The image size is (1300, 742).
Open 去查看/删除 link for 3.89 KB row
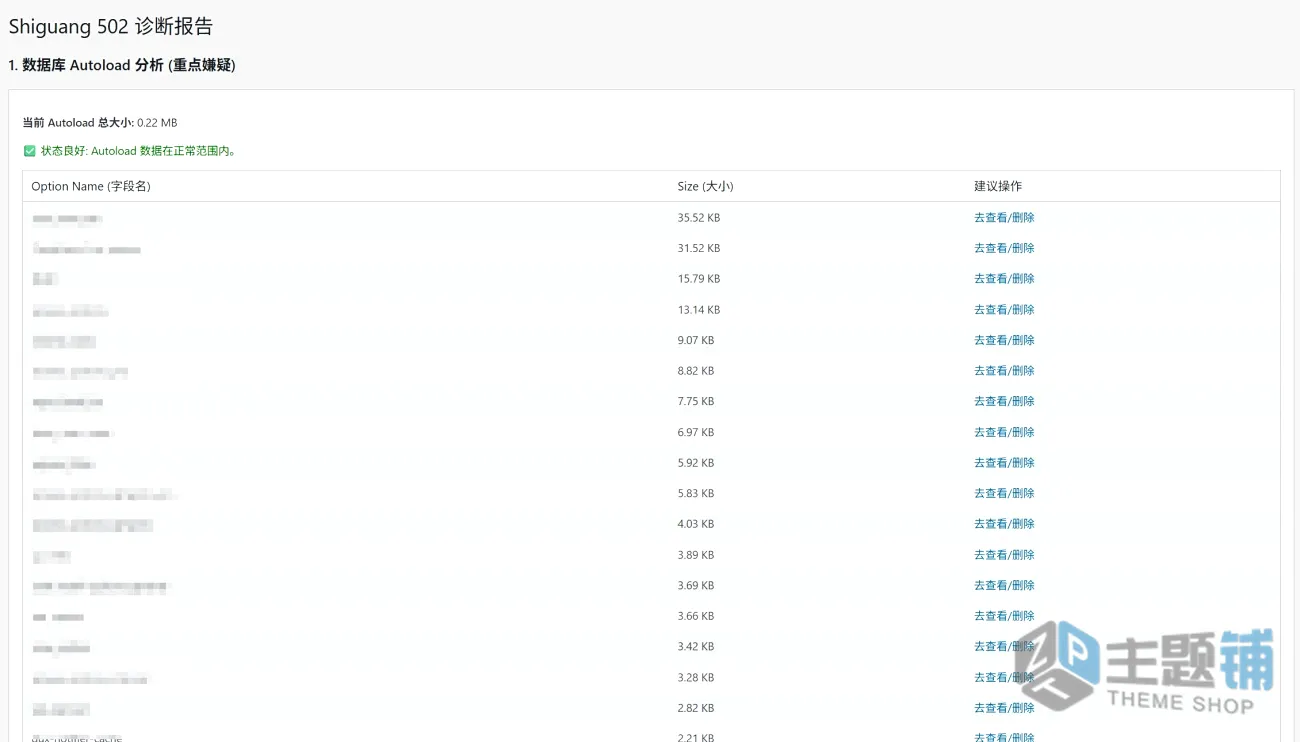point(1004,555)
